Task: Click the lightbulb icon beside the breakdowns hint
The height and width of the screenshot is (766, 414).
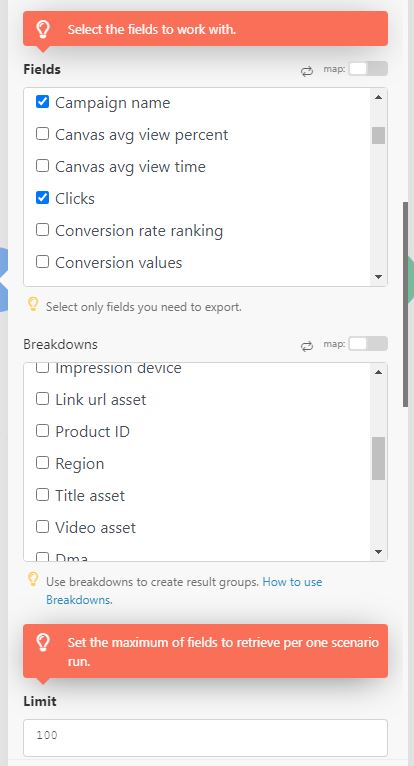Action: [x=33, y=580]
